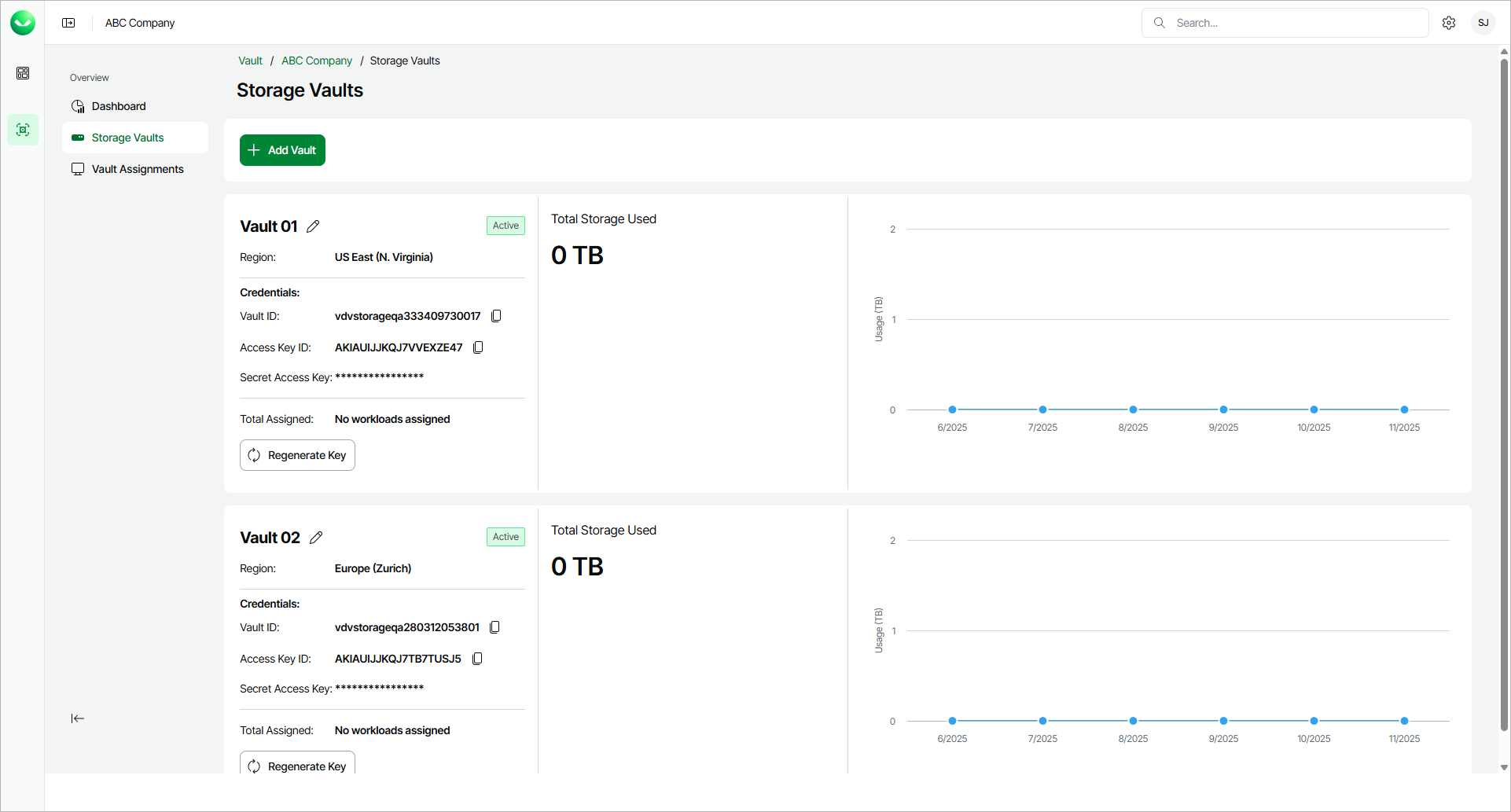Image resolution: width=1511 pixels, height=812 pixels.
Task: Open the settings gear
Action: pos(1449,23)
